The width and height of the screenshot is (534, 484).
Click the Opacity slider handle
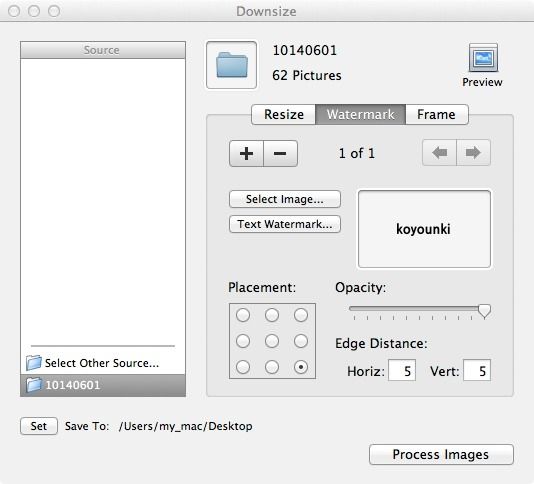(x=484, y=311)
